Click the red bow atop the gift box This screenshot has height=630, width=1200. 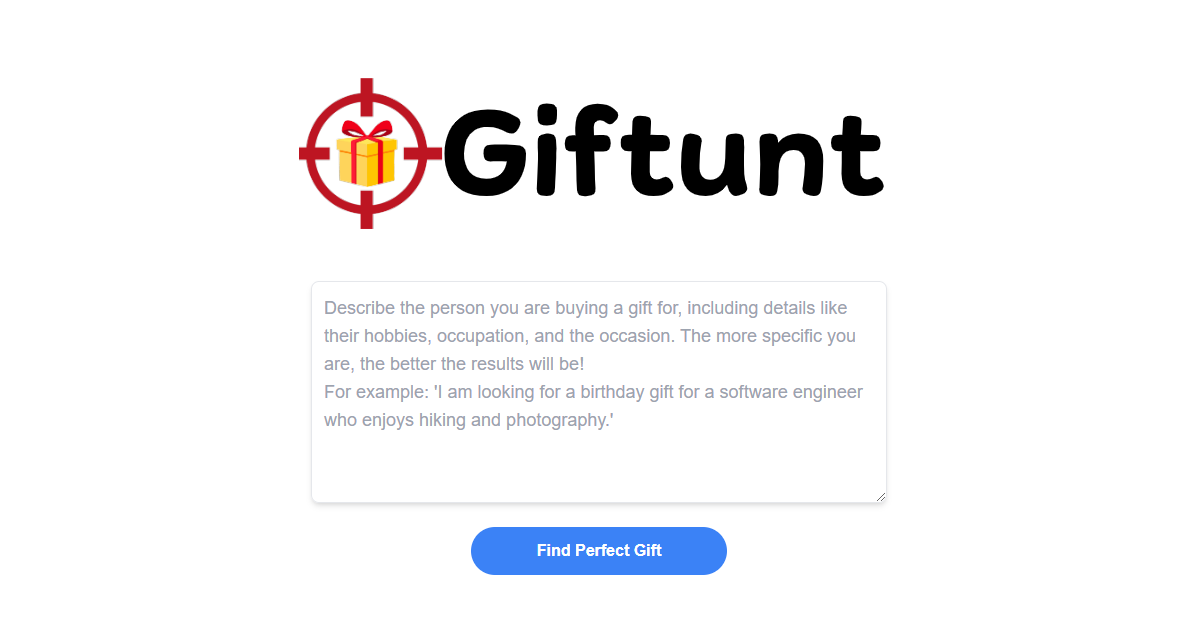click(x=367, y=132)
